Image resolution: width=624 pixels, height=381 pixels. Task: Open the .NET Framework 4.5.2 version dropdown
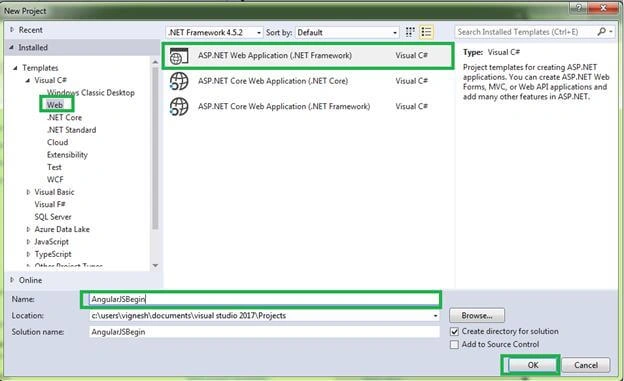[x=214, y=33]
